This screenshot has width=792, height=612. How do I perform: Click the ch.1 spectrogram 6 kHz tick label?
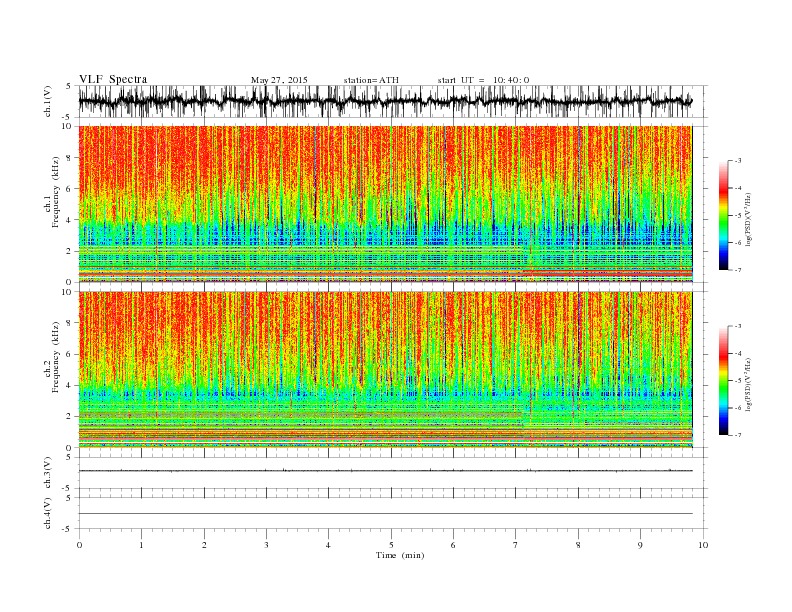coord(70,189)
